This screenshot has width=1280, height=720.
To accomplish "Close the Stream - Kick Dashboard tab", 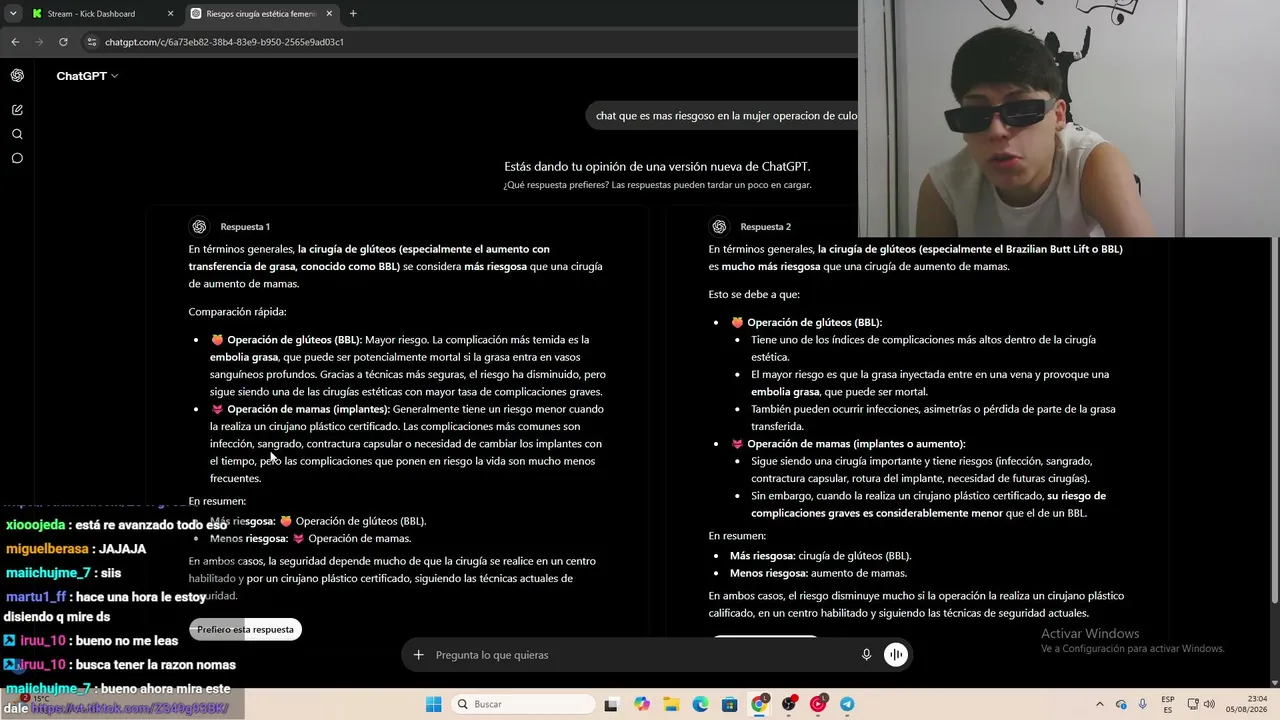I will pos(170,14).
